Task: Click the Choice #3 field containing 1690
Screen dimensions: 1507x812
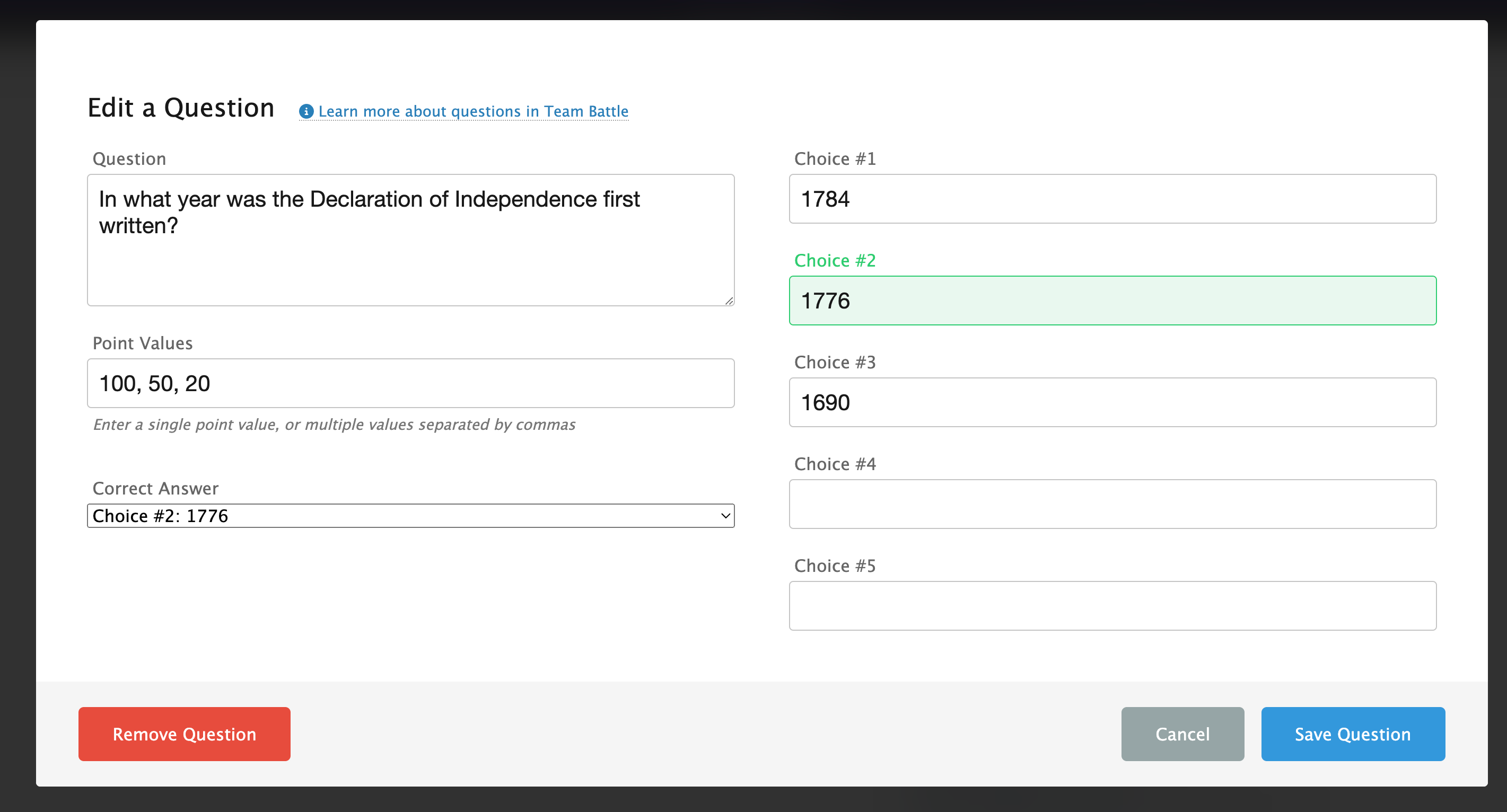Action: [x=1112, y=402]
